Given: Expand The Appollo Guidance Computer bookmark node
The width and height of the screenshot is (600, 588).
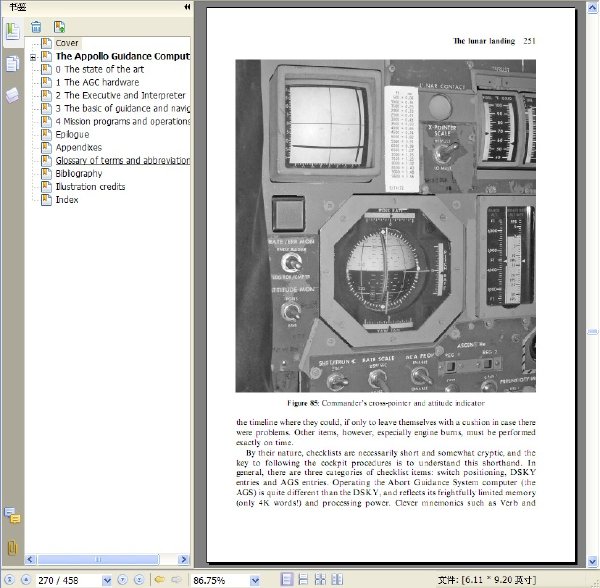Looking at the screenshot, I should click(x=33, y=57).
